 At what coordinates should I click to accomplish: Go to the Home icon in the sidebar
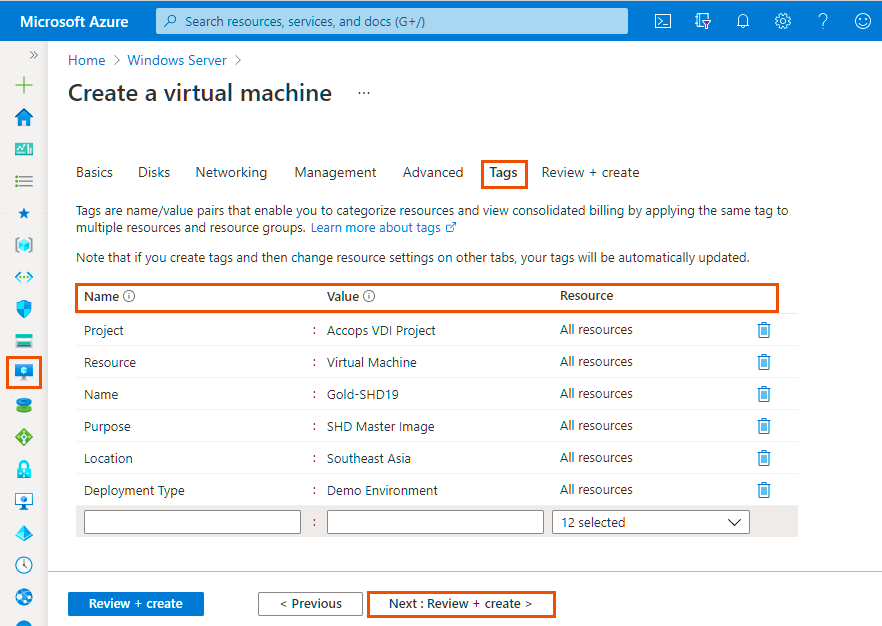(24, 117)
